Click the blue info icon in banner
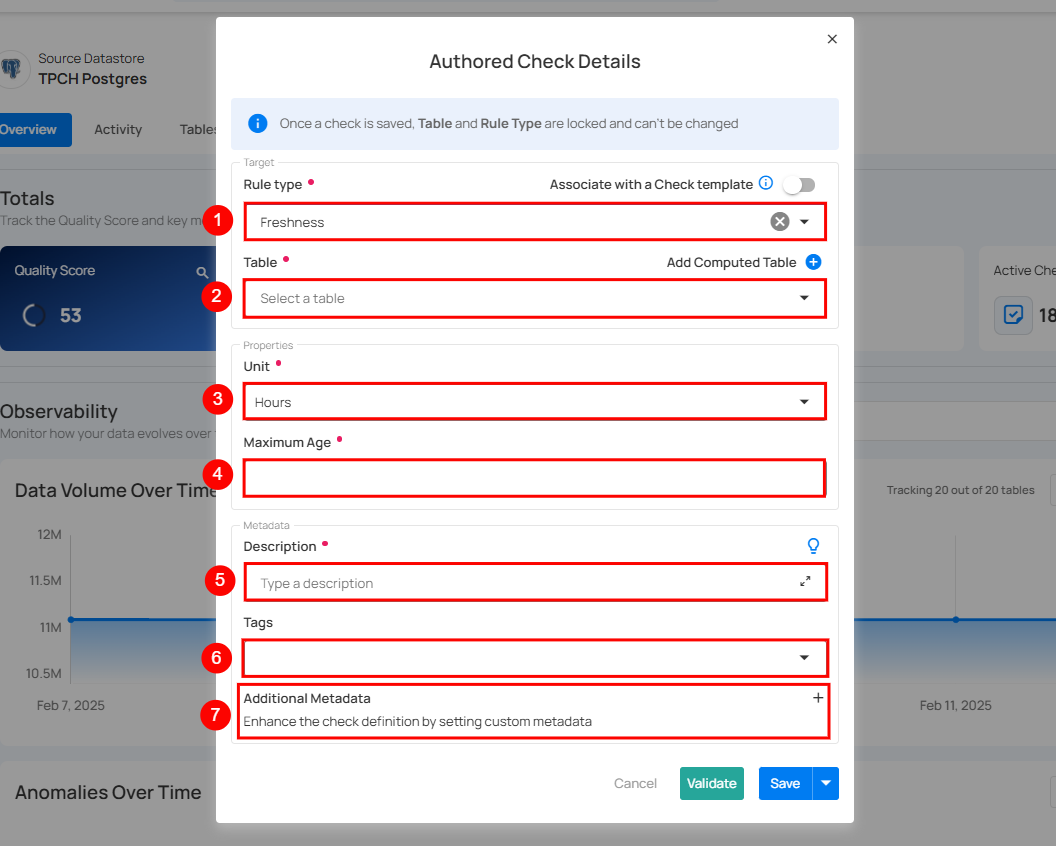Screen dimensions: 1056x846 pos(258,124)
